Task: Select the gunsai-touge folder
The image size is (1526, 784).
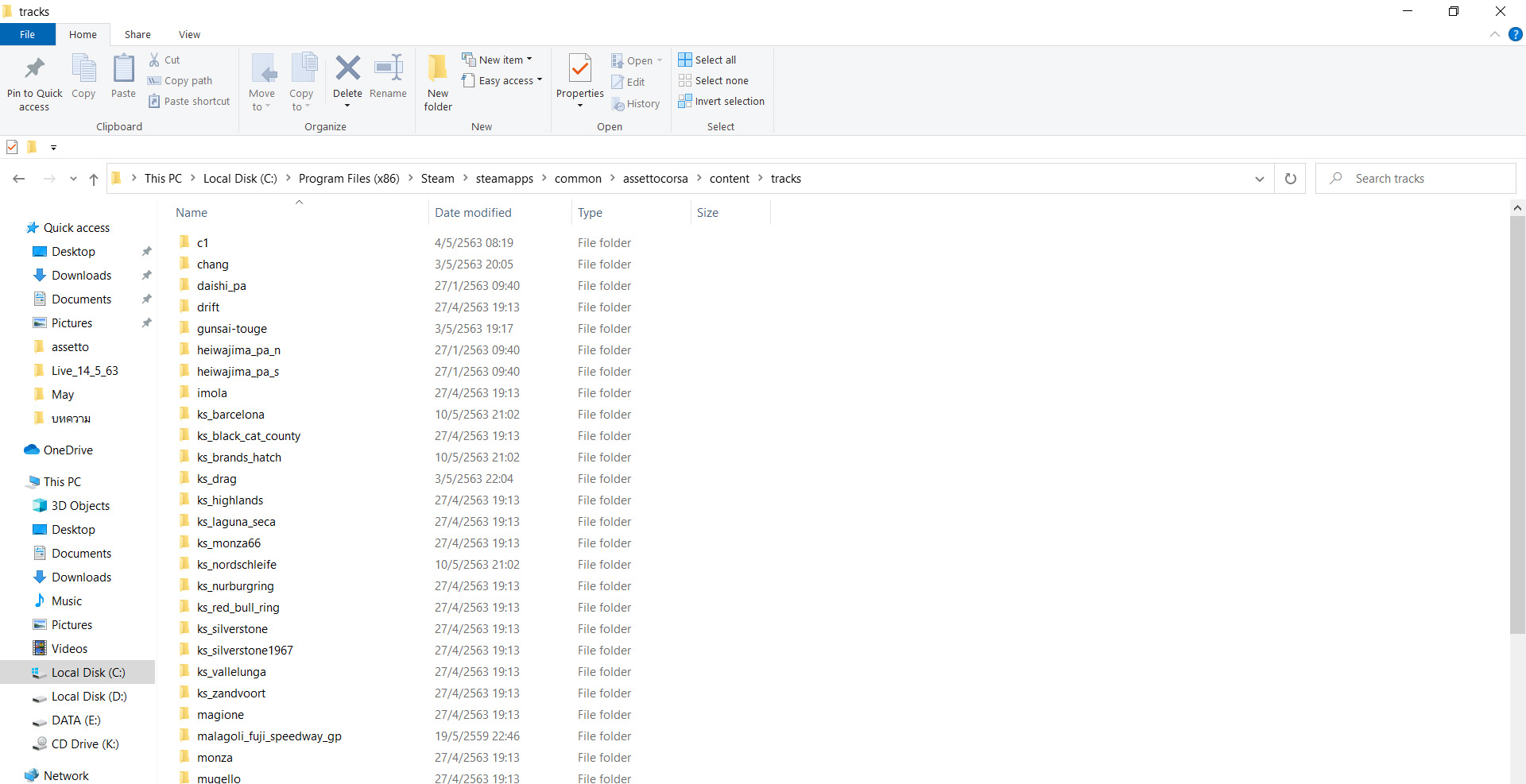Action: pyautogui.click(x=232, y=328)
